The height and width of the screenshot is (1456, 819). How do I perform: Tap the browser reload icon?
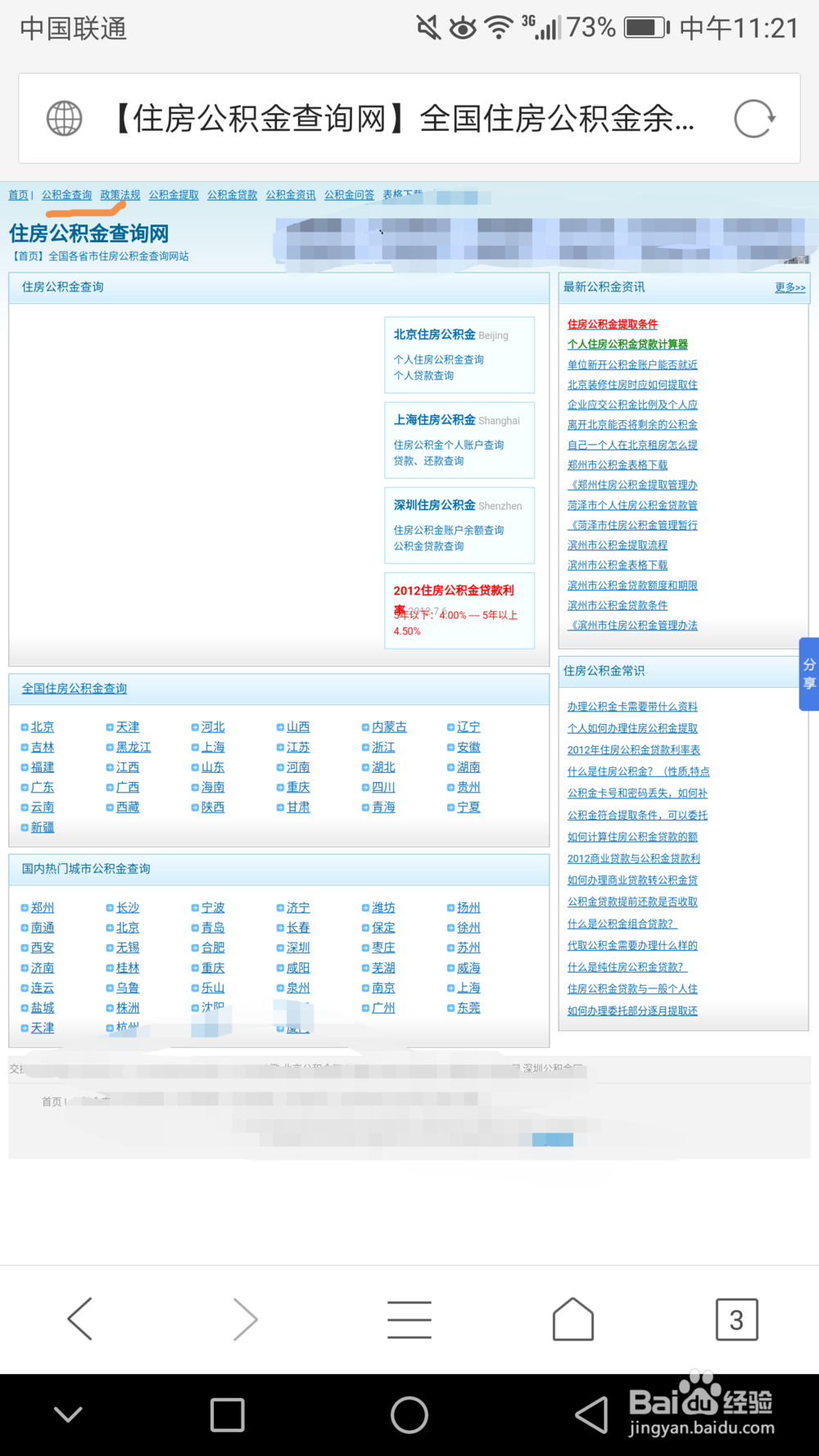pos(754,119)
